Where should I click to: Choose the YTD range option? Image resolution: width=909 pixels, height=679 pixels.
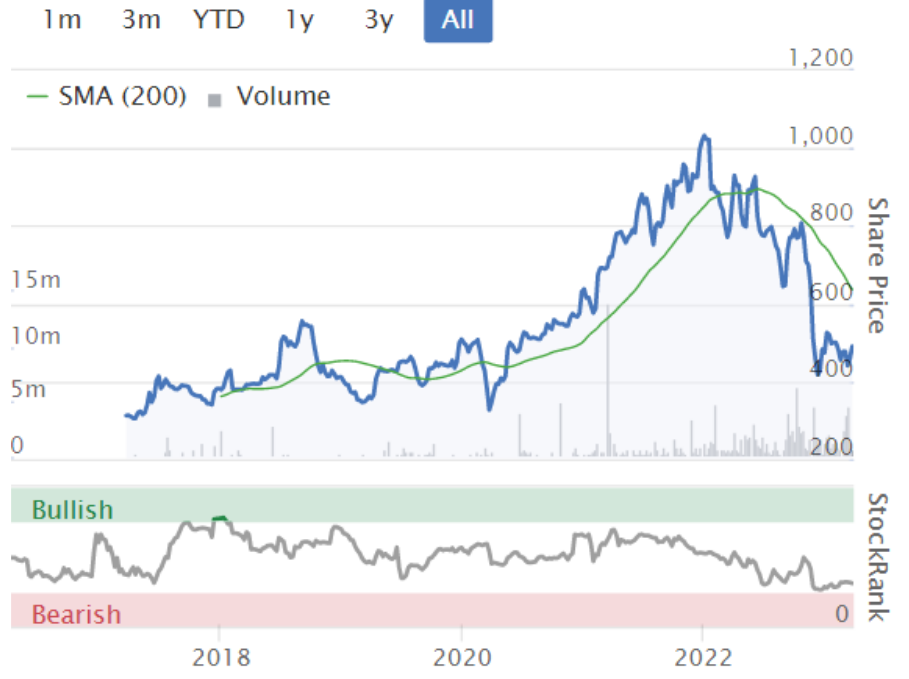[219, 20]
